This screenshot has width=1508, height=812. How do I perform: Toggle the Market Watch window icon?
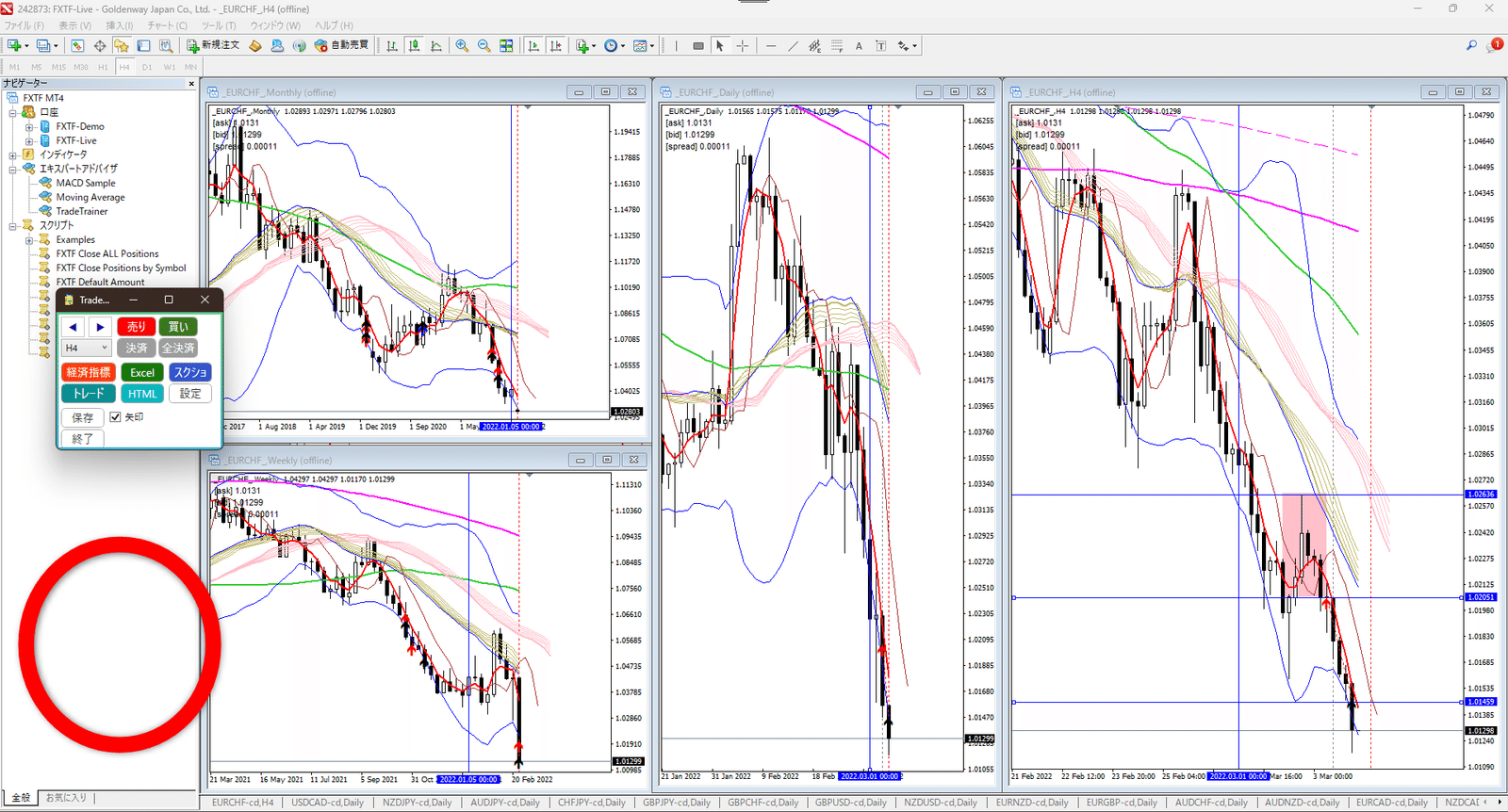[x=77, y=45]
